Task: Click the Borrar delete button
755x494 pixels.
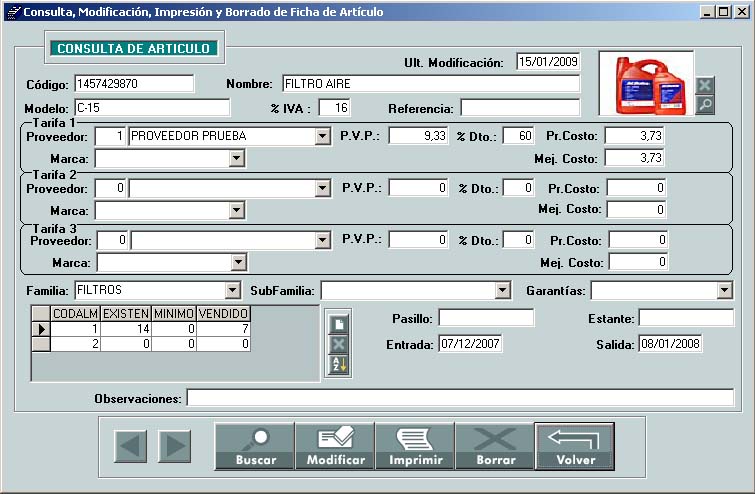Action: 495,446
